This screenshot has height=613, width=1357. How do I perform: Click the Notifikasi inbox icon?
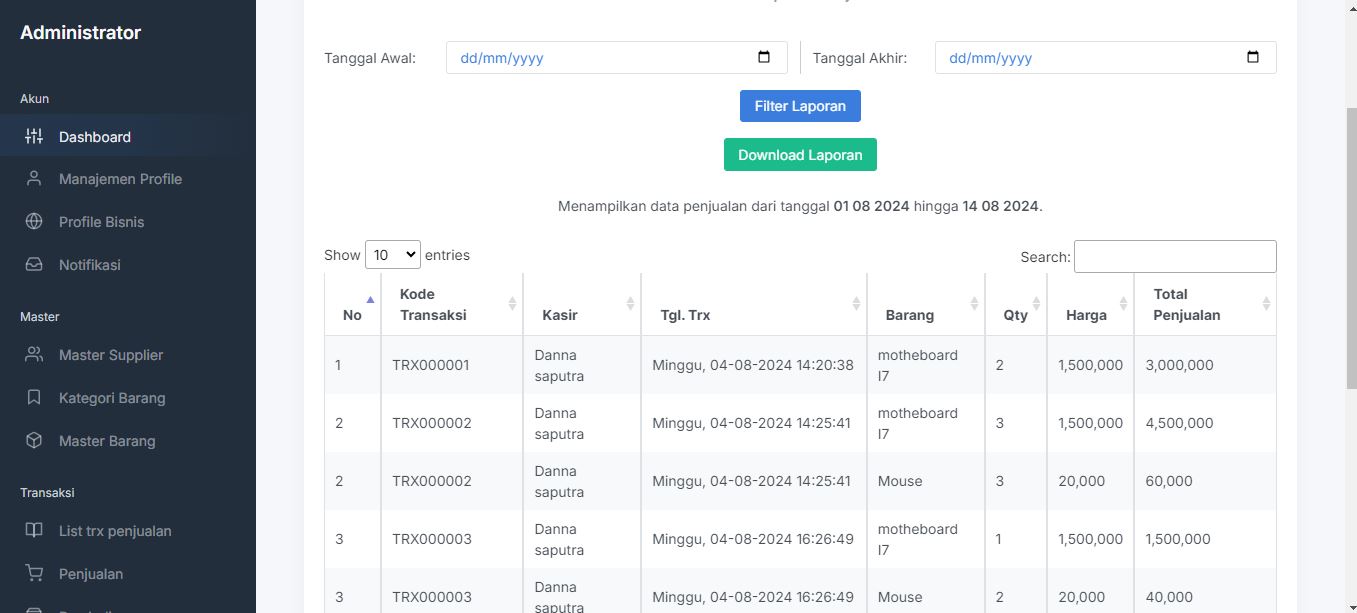(34, 265)
